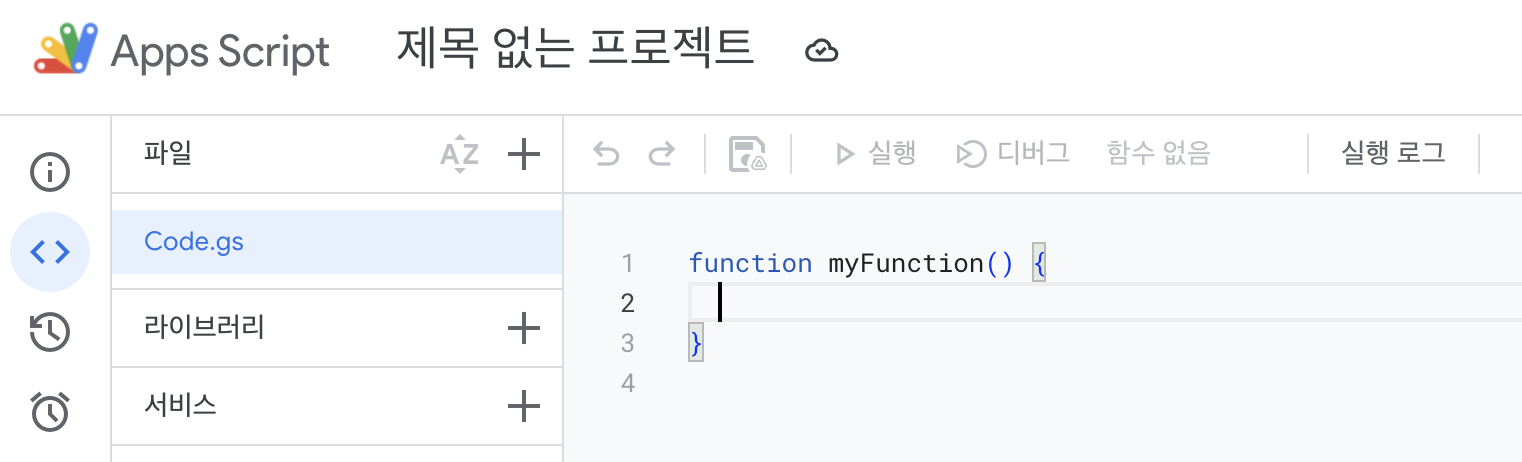Select the Editor code icon in sidebar

[x=50, y=252]
